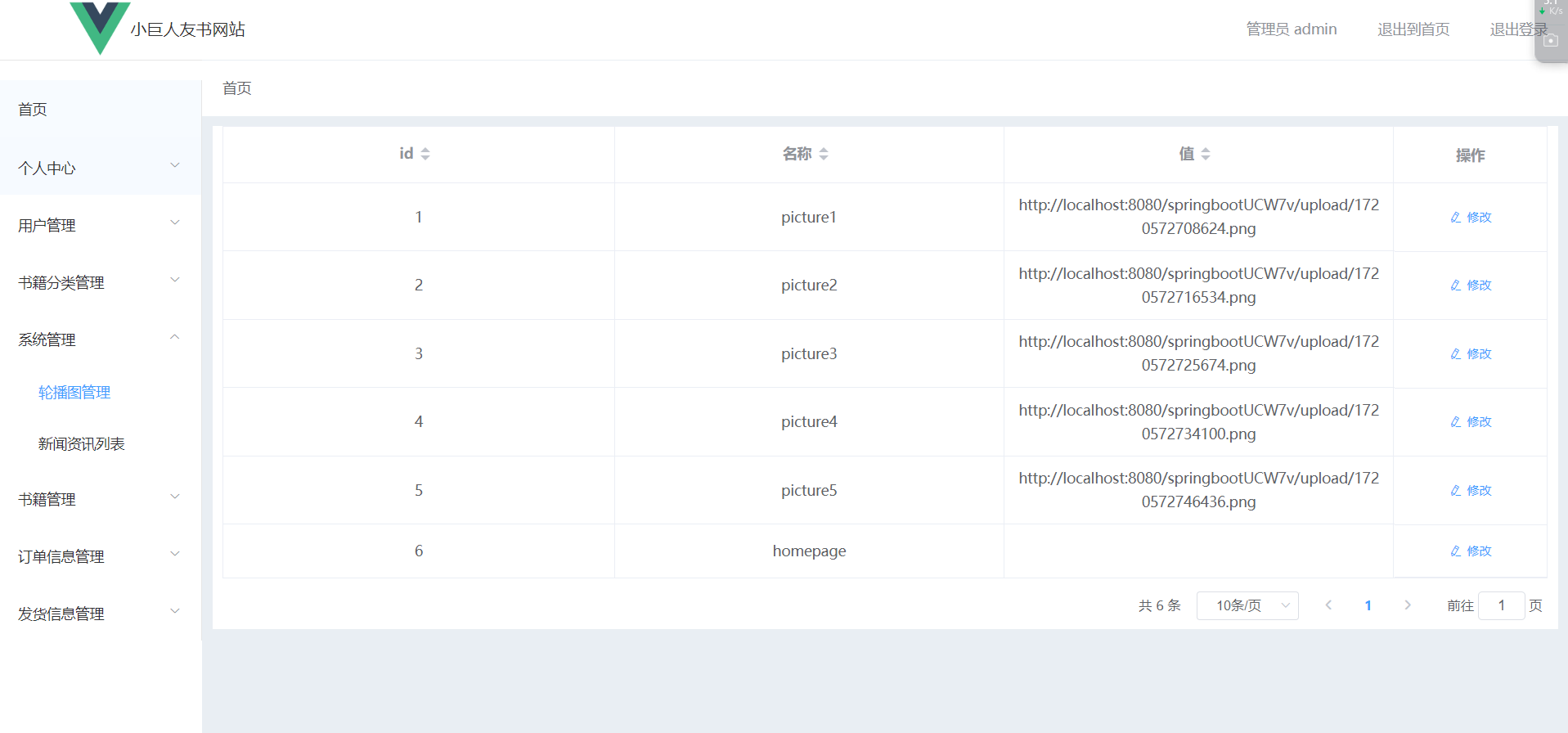Open the 10条/页 page size dropdown

pyautogui.click(x=1247, y=605)
